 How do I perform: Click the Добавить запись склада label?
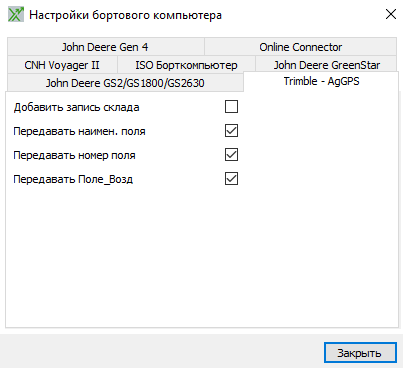[76, 107]
